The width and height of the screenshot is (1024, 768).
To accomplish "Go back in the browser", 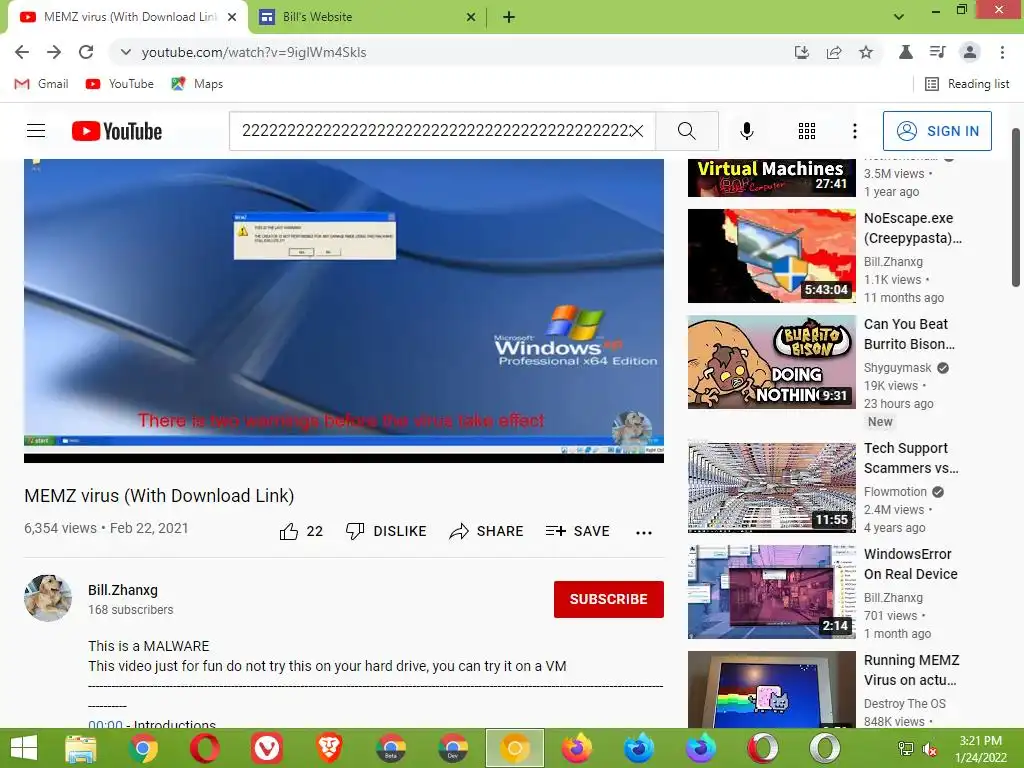I will [22, 52].
